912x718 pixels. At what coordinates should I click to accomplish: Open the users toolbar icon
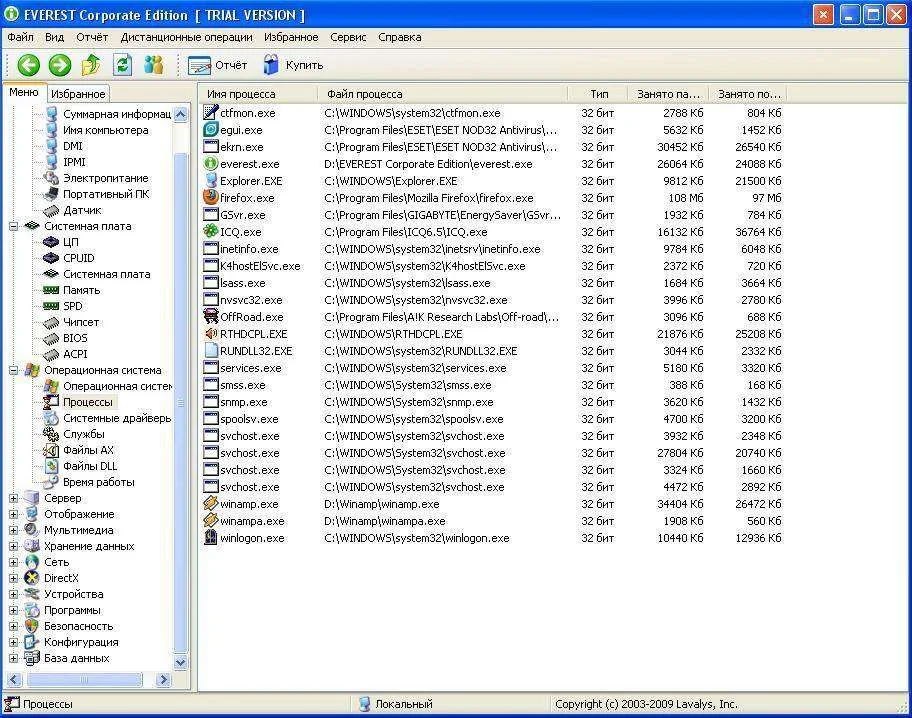point(154,65)
